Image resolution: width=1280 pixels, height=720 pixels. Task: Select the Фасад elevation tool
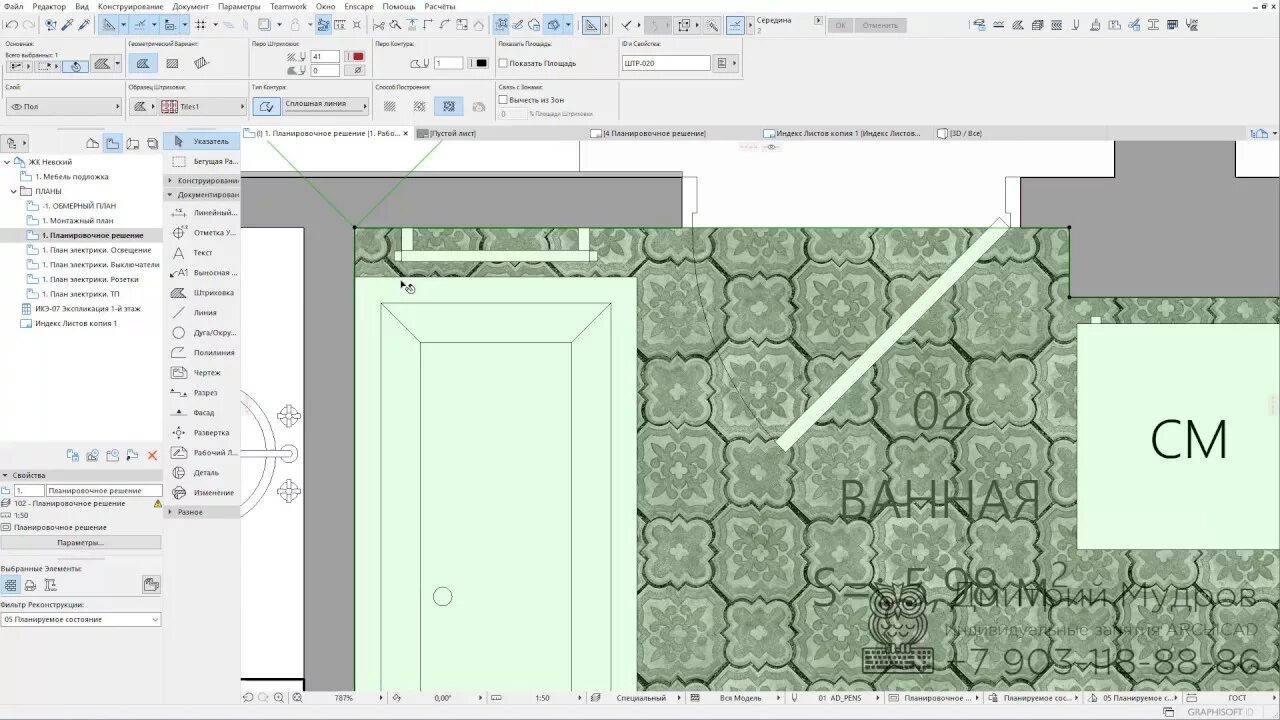coord(202,413)
